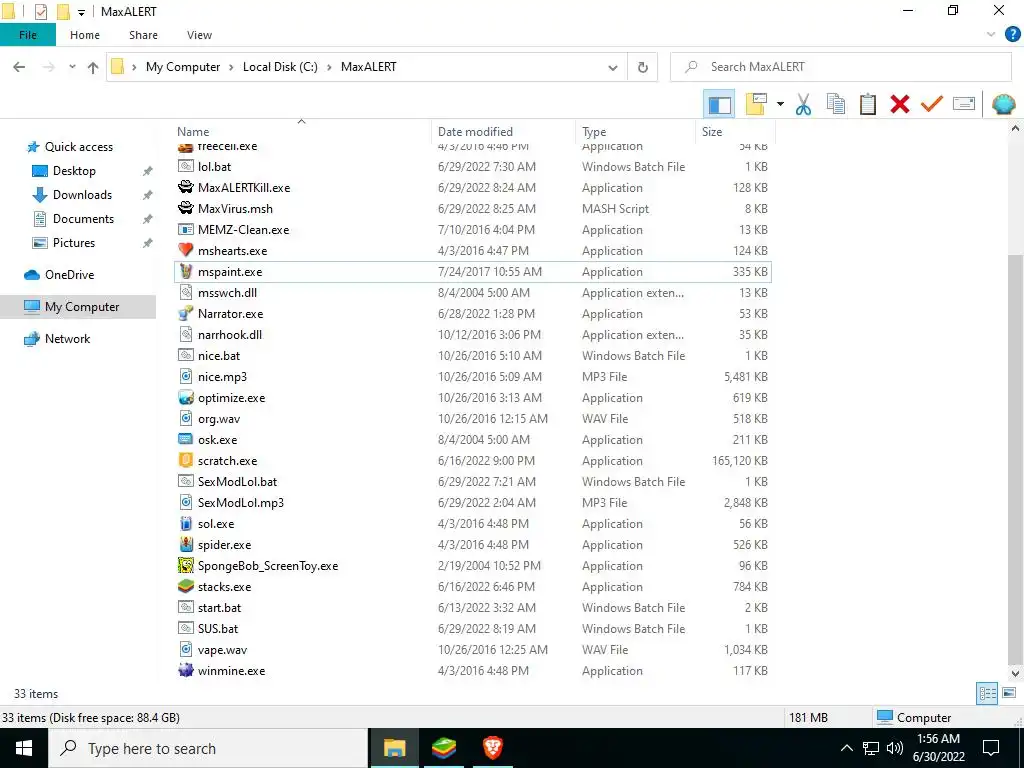Switch to the View ribbon tab
This screenshot has height=768, width=1024.
click(x=199, y=35)
